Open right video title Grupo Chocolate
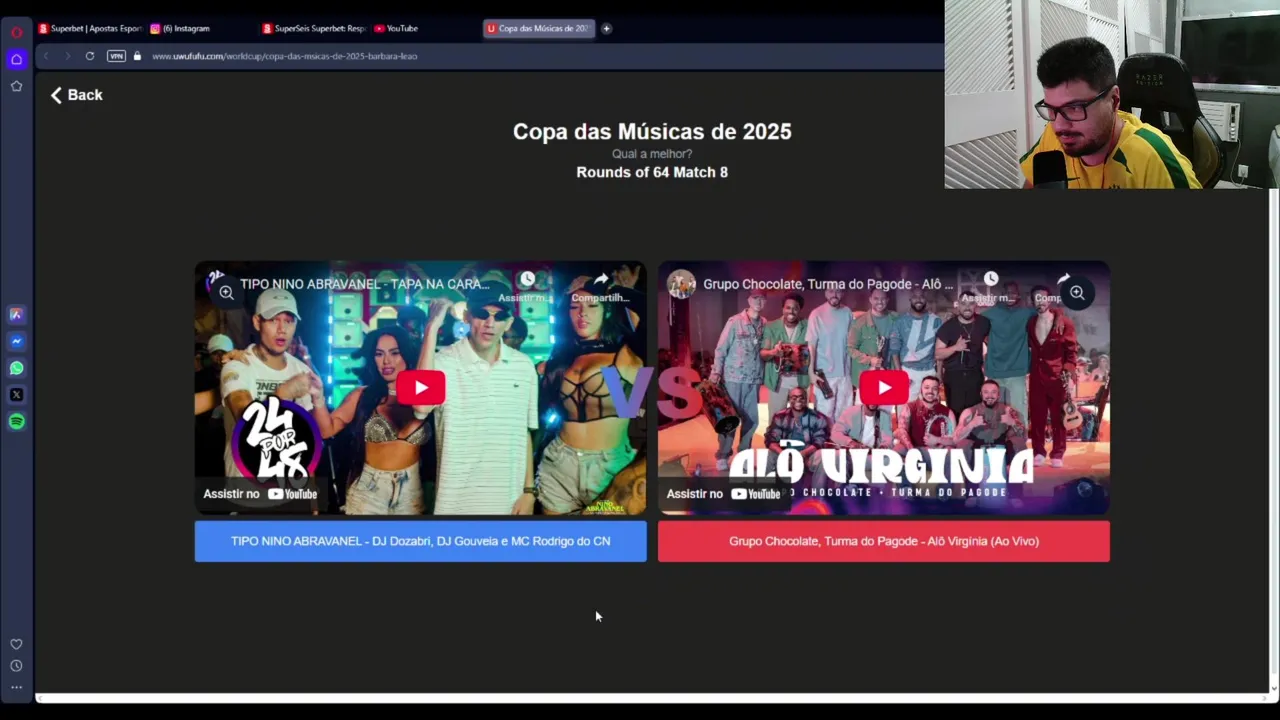The height and width of the screenshot is (720, 1280). point(828,284)
